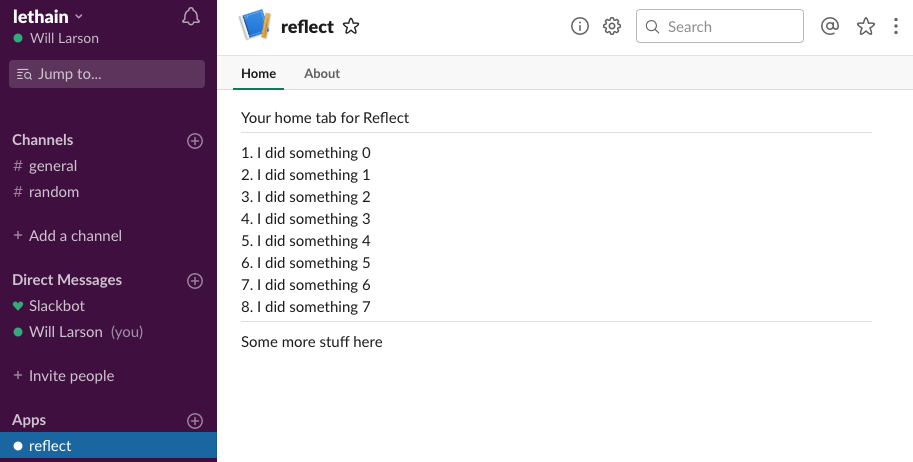Viewport: 913px width, 462px height.
Task: Switch to the Home tab
Action: pyautogui.click(x=258, y=73)
